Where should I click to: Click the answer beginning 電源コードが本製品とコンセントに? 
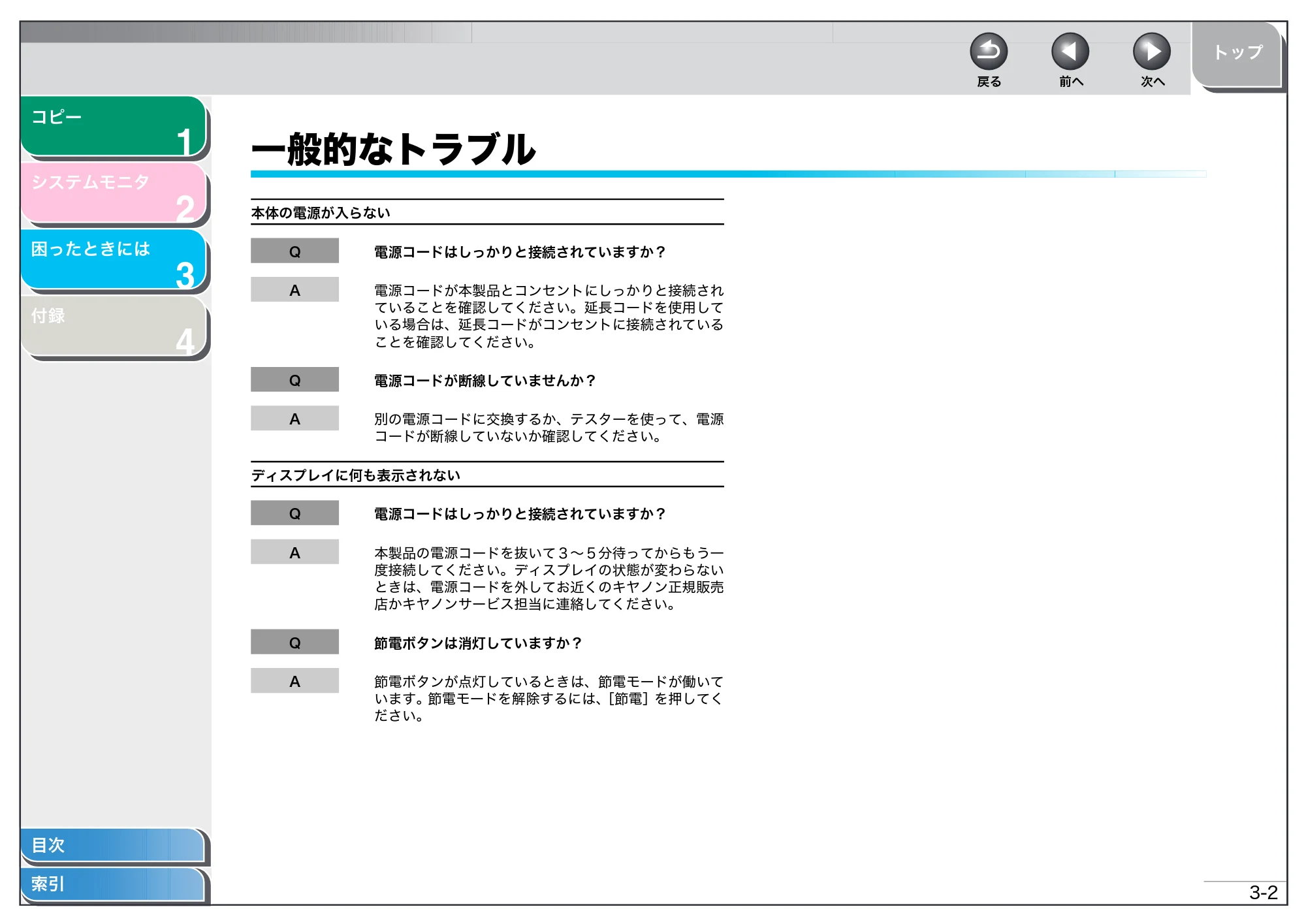tap(549, 316)
